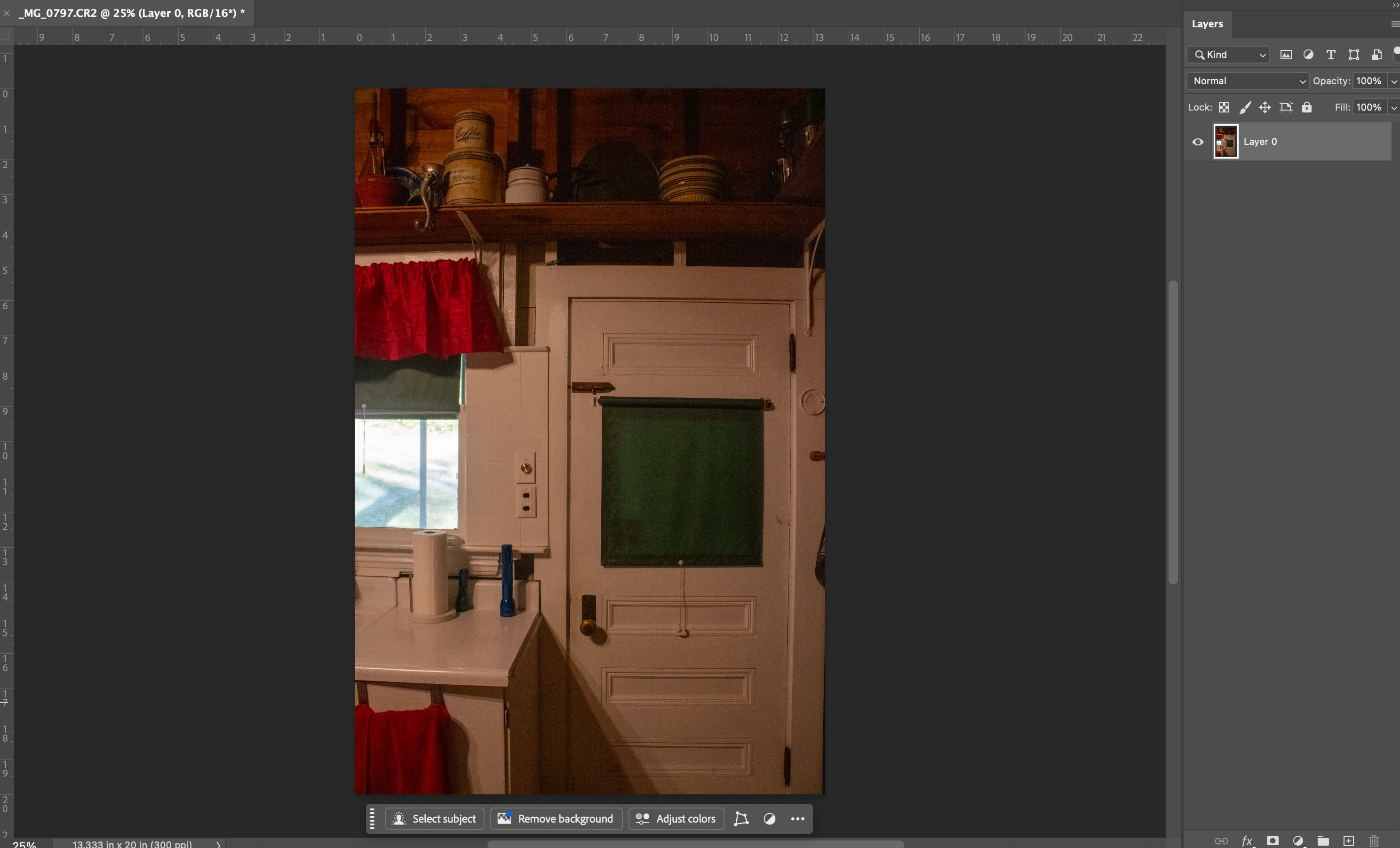Viewport: 1400px width, 848px height.
Task: Create new fill or adjustment layer
Action: [1298, 840]
